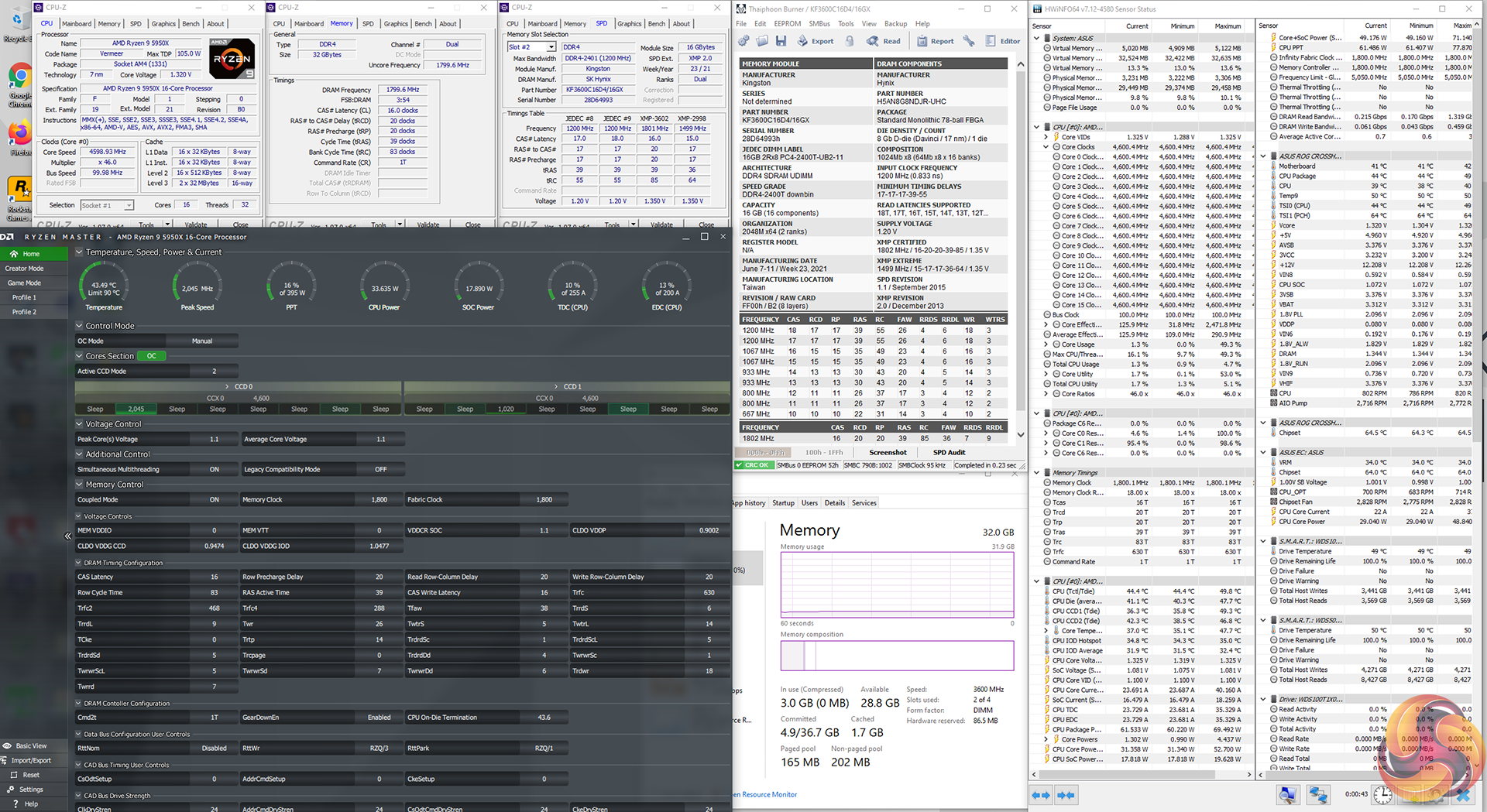Toggle Simultaneous Multithreading ON setting
The height and width of the screenshot is (812, 1487).
[215, 469]
